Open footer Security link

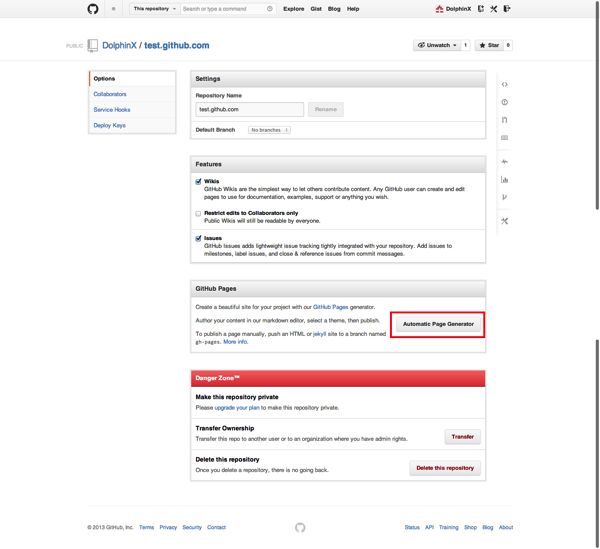[192, 527]
